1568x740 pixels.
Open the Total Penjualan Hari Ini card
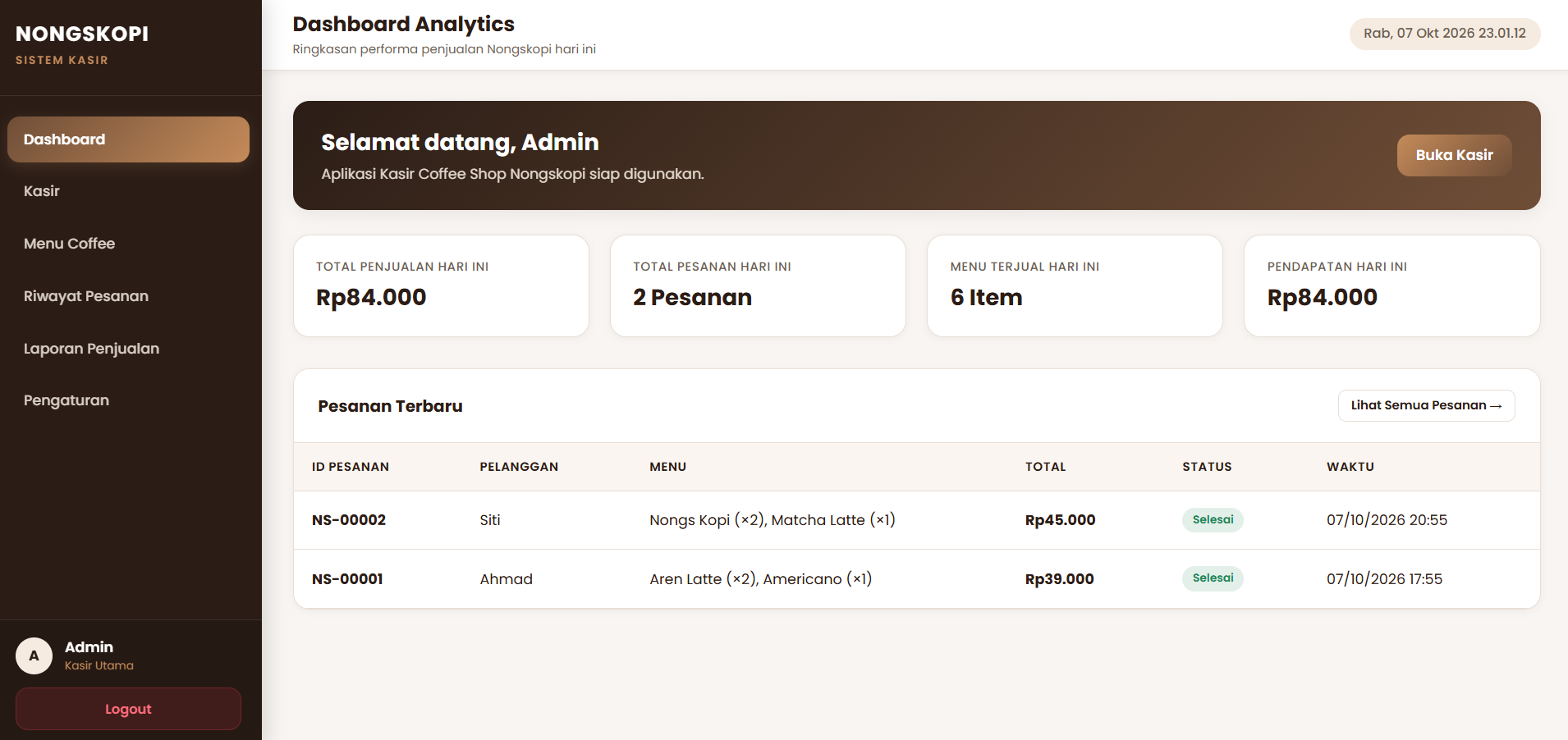(441, 285)
